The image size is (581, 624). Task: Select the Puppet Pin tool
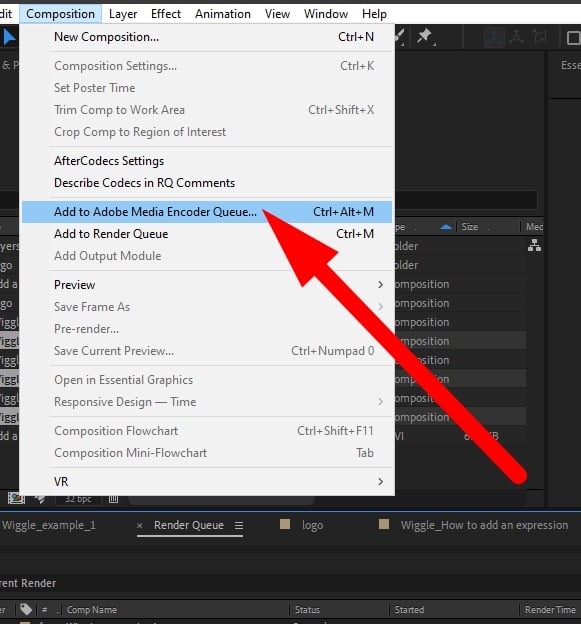425,37
